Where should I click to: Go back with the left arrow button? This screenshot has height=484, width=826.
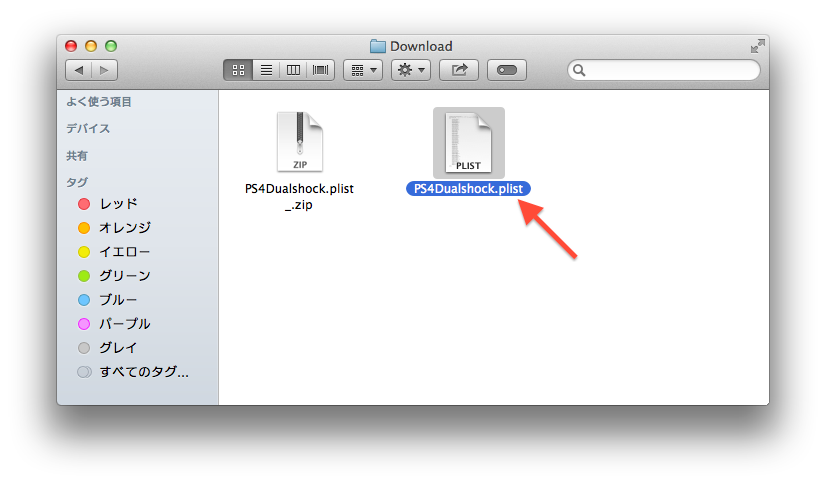tap(78, 70)
